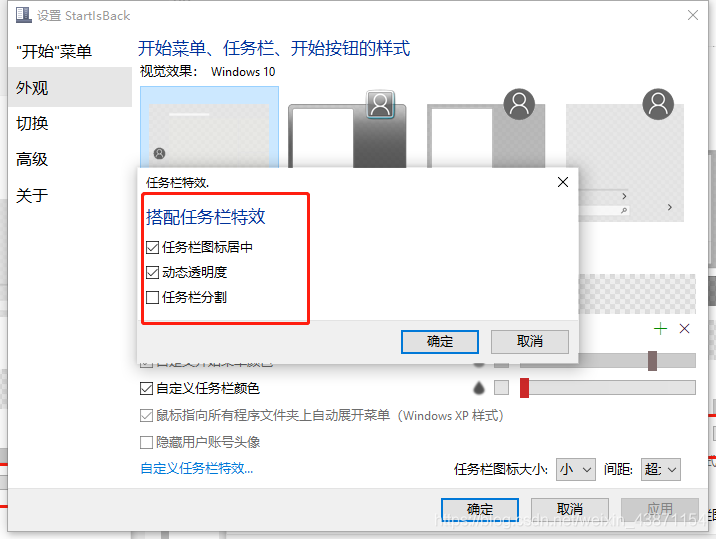Toggle 自定义任务栏颜色 checkbox
The width and height of the screenshot is (716, 539).
(146, 389)
